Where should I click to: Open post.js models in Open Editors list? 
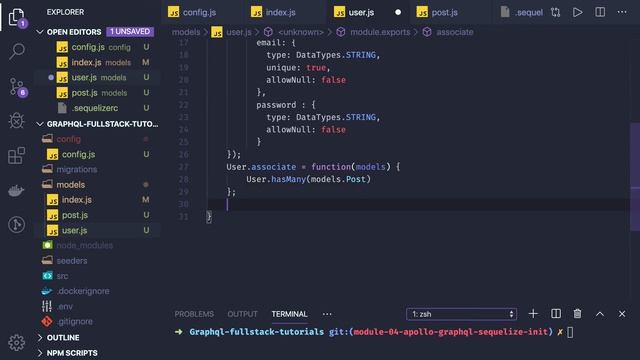98,93
